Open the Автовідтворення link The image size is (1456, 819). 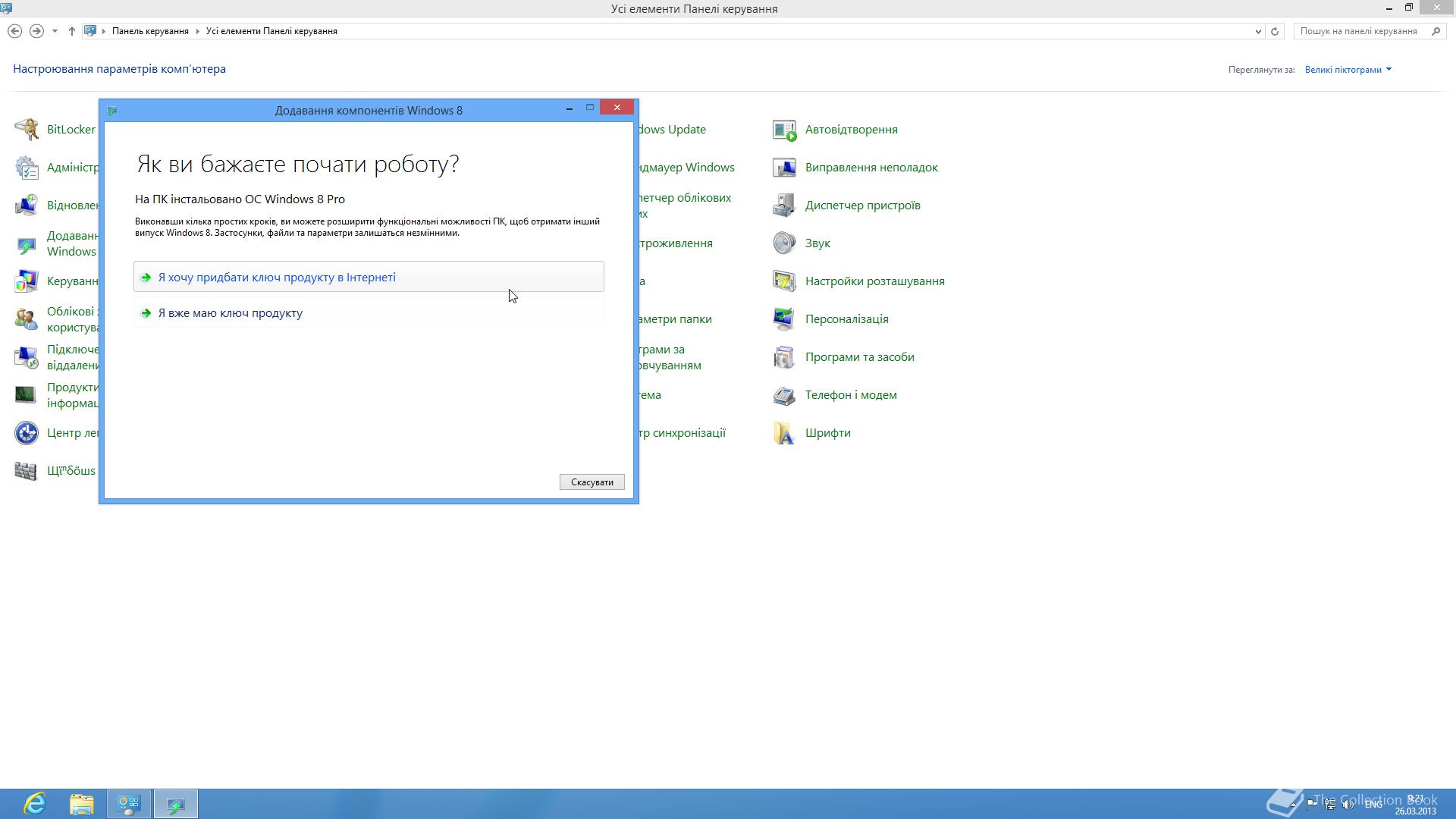point(851,130)
